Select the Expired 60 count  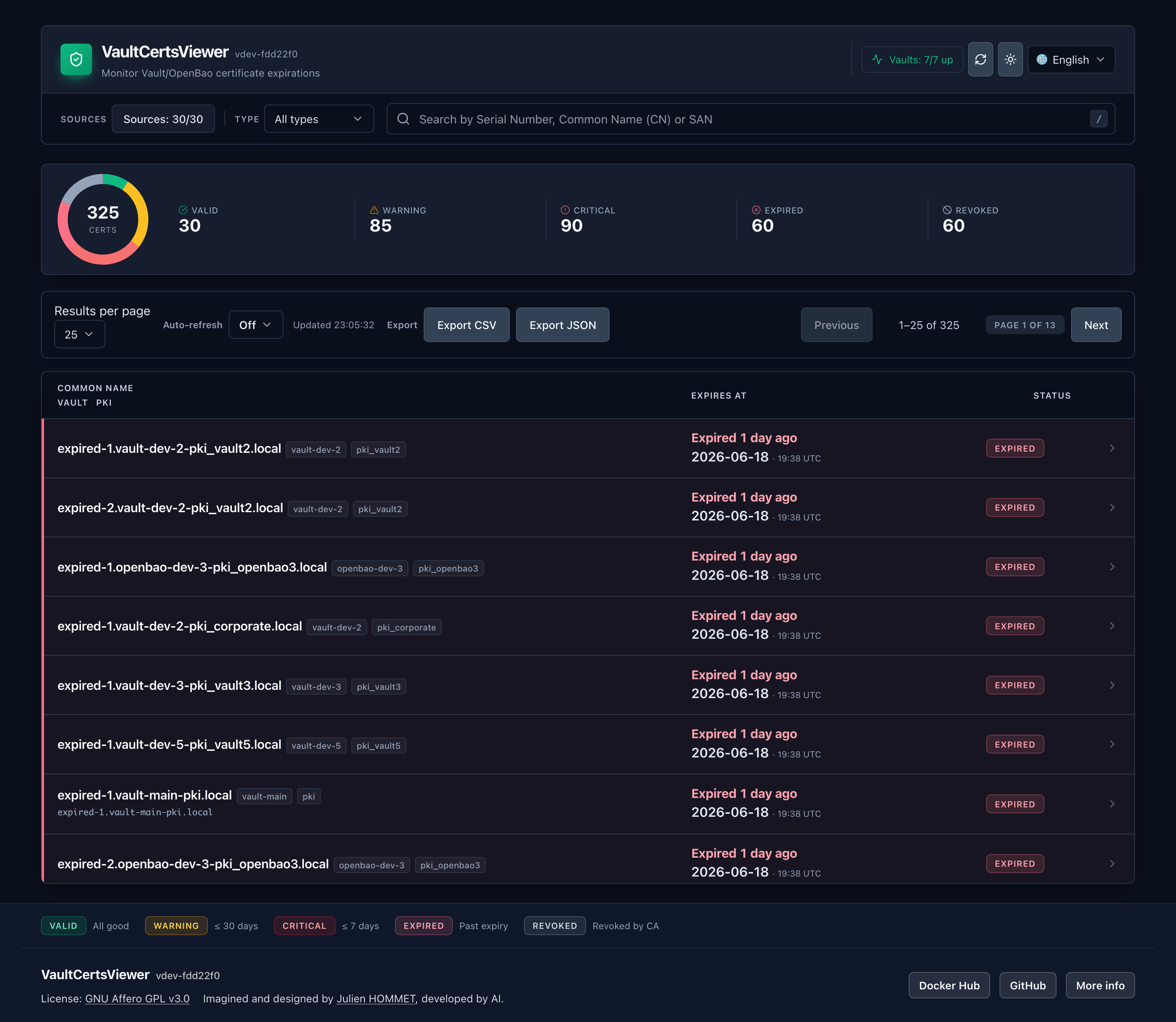763,226
